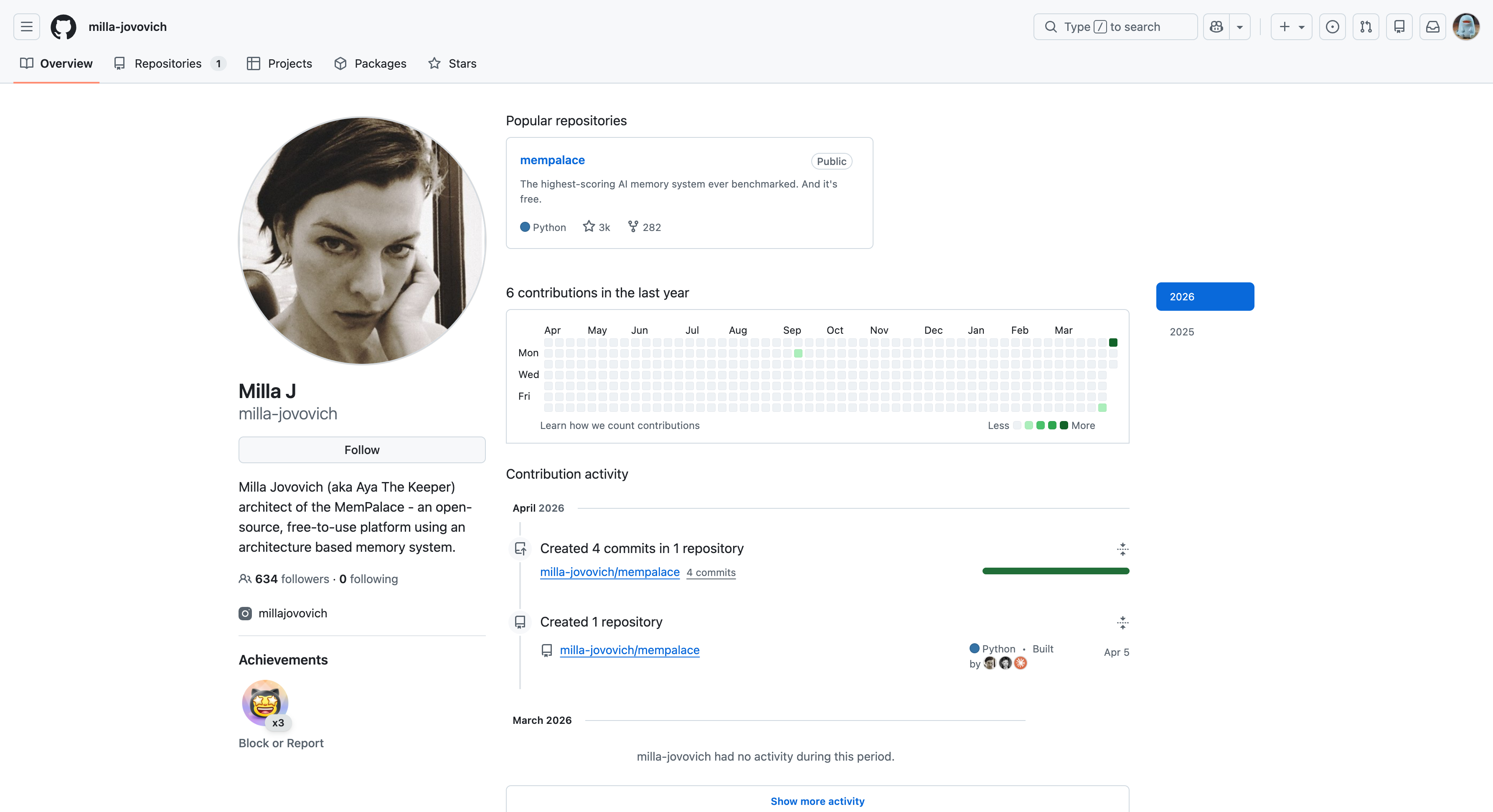Select the 2026 contribution year
This screenshot has width=1493, height=812.
coord(1205,297)
